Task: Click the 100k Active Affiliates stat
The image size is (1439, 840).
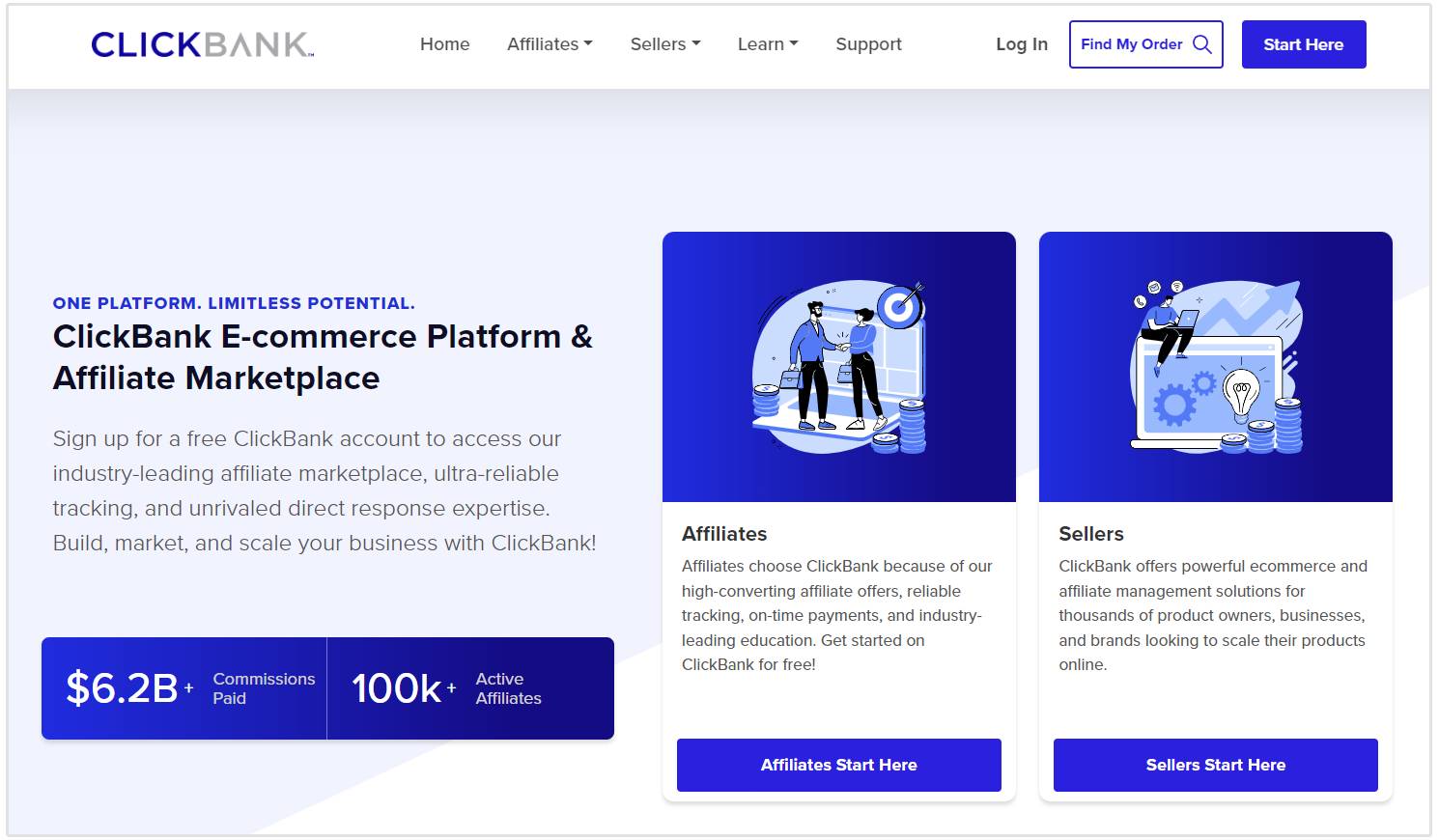Action: point(447,688)
